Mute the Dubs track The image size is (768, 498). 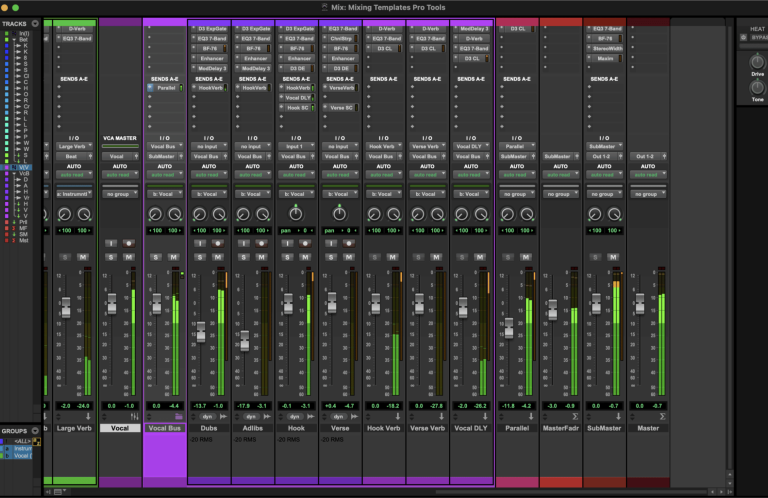(217, 257)
